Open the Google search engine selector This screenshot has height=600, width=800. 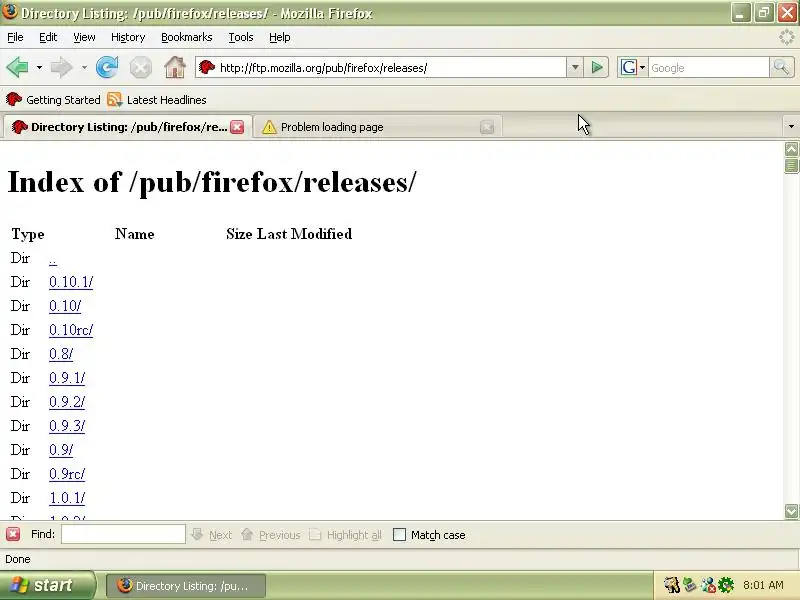[x=633, y=67]
